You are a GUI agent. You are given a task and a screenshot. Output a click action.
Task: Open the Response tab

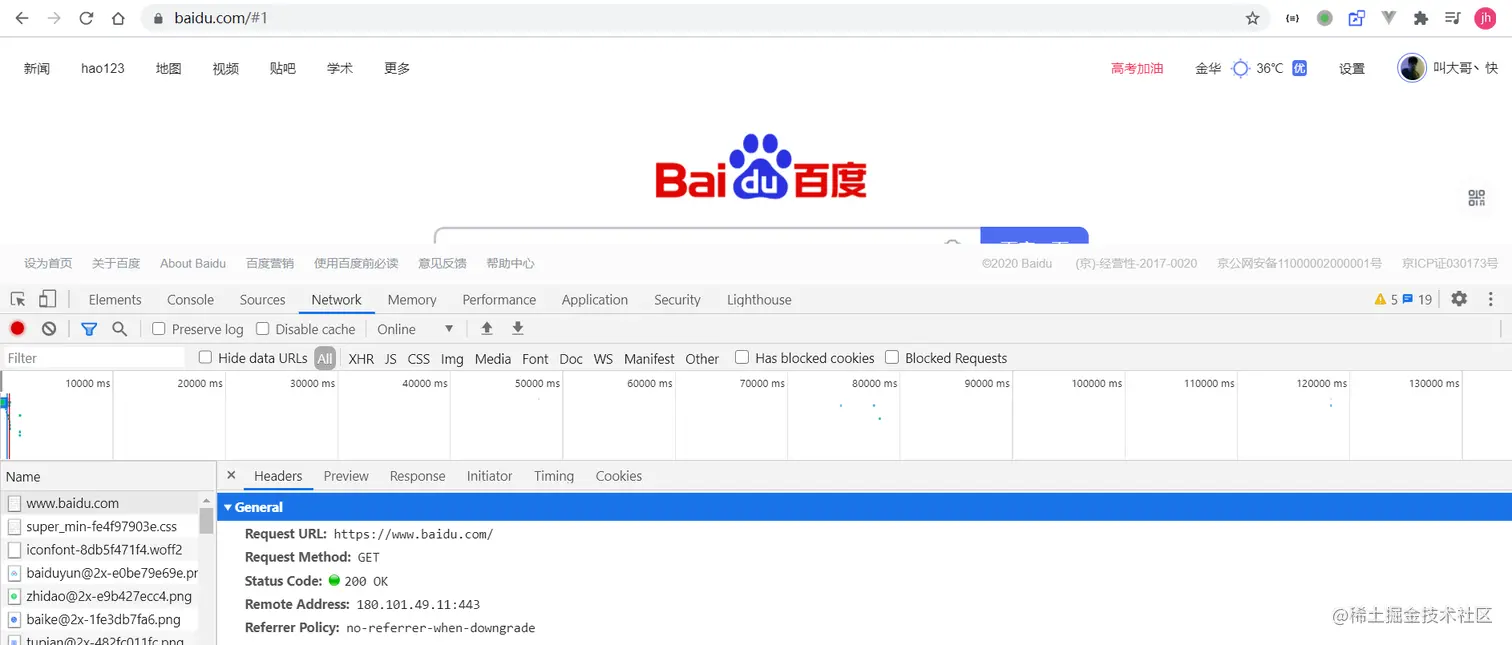coord(417,476)
